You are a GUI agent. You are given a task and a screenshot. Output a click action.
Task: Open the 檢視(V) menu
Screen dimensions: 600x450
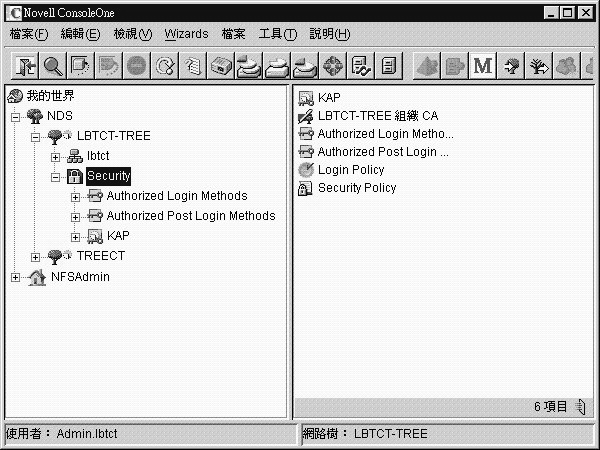pyautogui.click(x=133, y=34)
